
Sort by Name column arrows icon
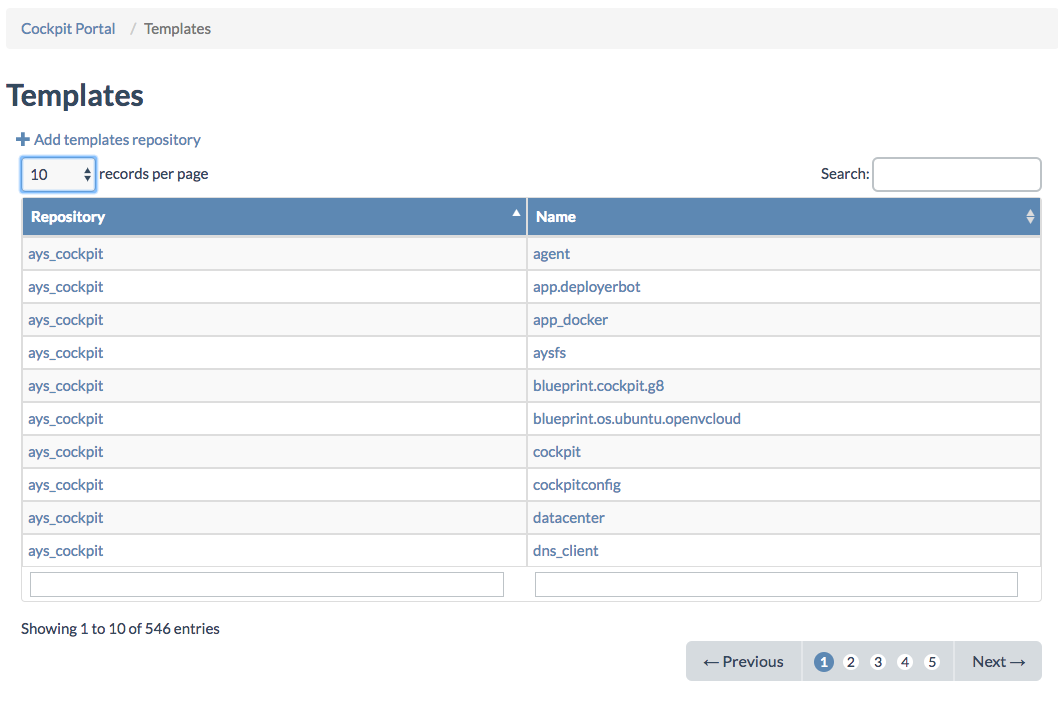1030,216
